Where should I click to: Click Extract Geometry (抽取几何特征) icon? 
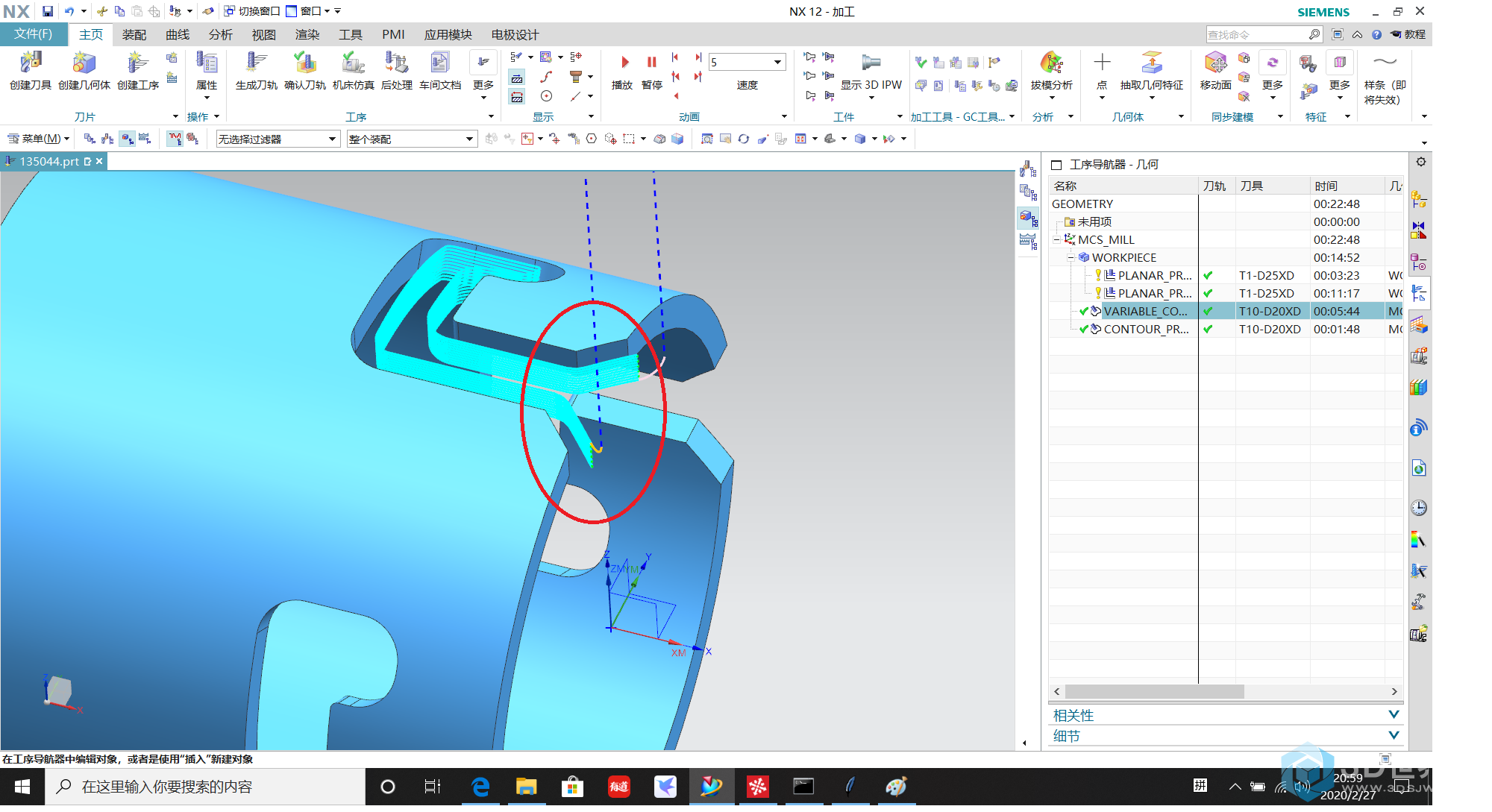tap(1151, 63)
